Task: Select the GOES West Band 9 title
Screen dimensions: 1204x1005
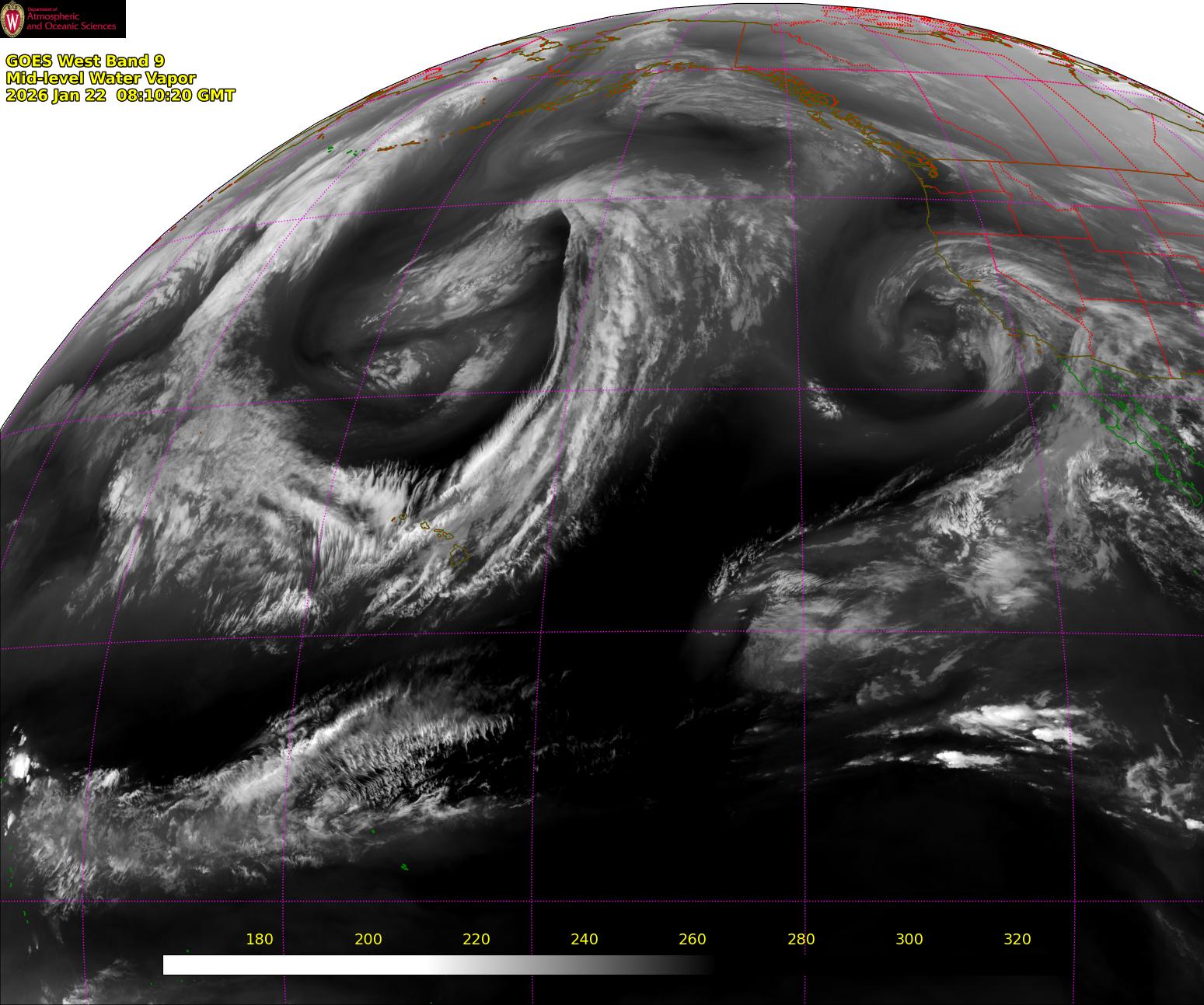Action: (85, 61)
